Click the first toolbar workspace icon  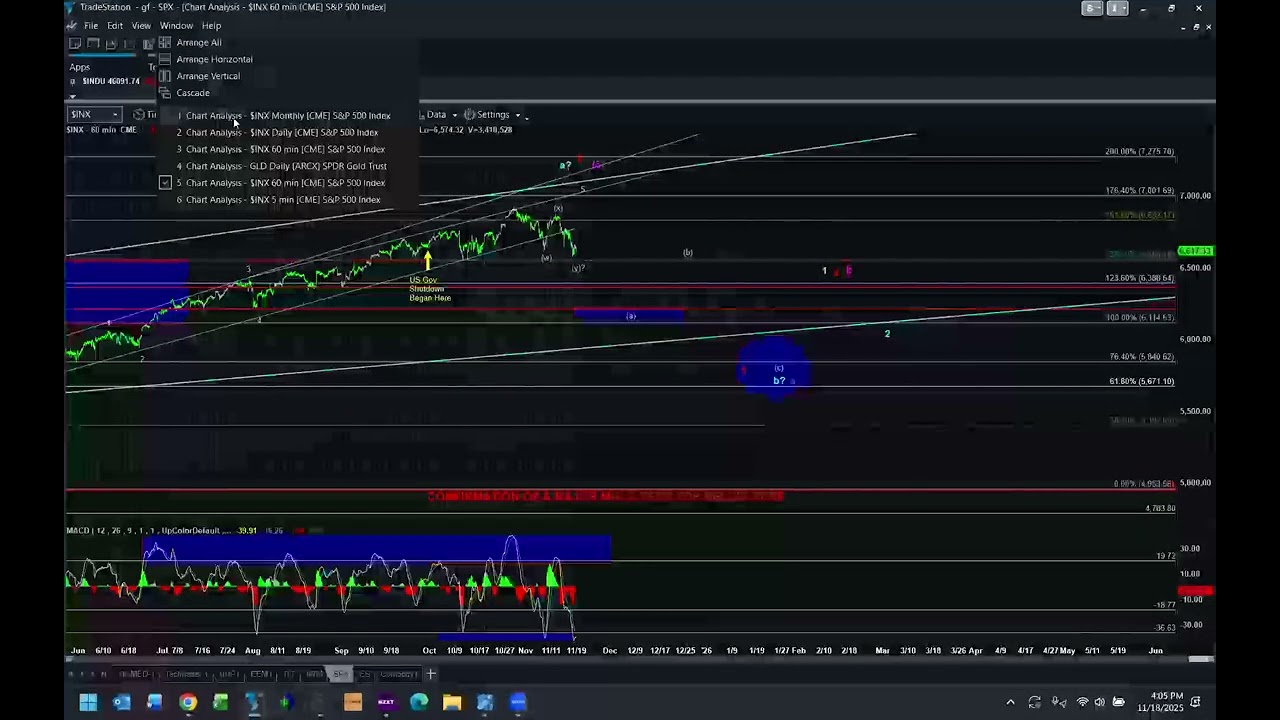pos(75,44)
